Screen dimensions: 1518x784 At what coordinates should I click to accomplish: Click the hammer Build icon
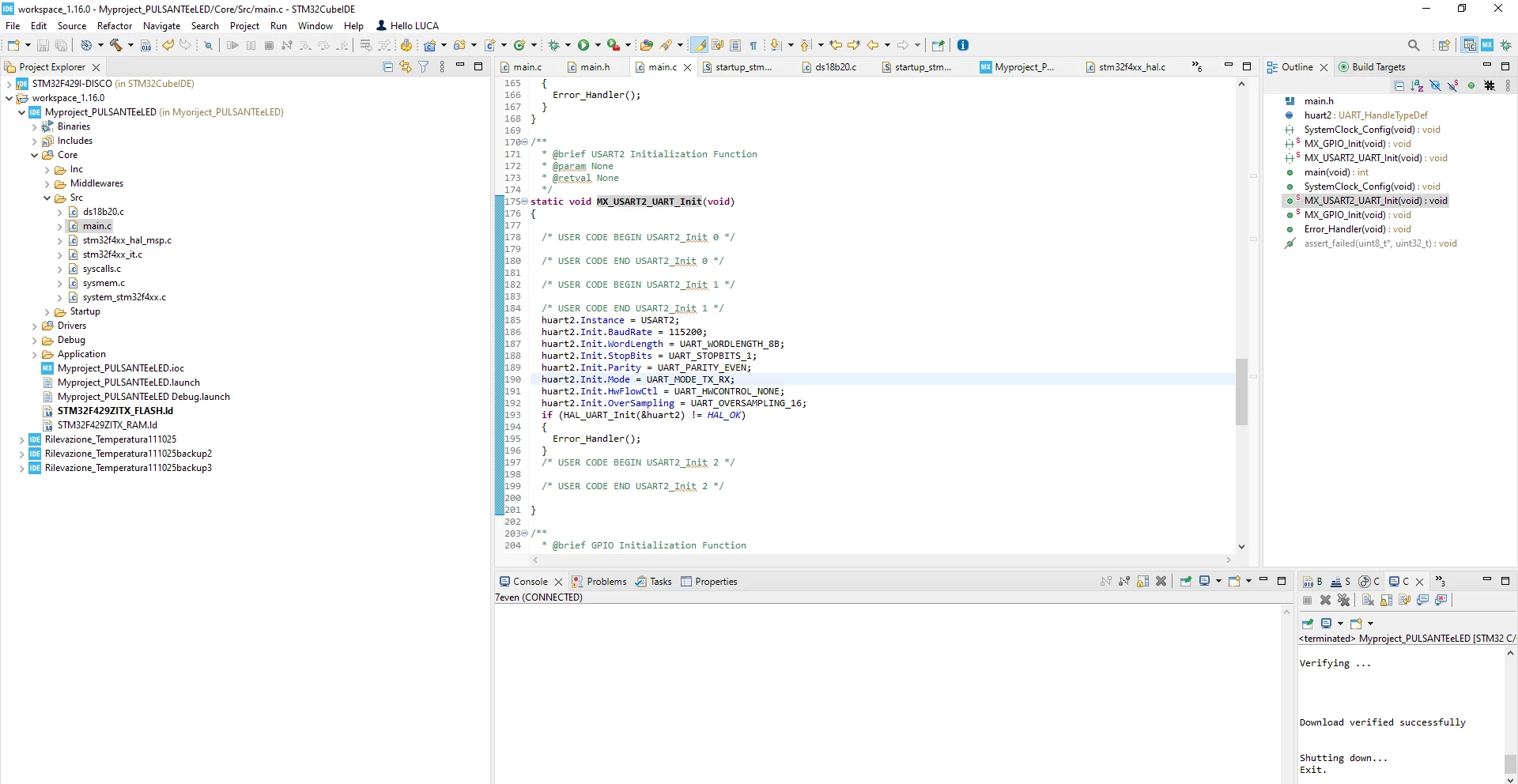115,45
